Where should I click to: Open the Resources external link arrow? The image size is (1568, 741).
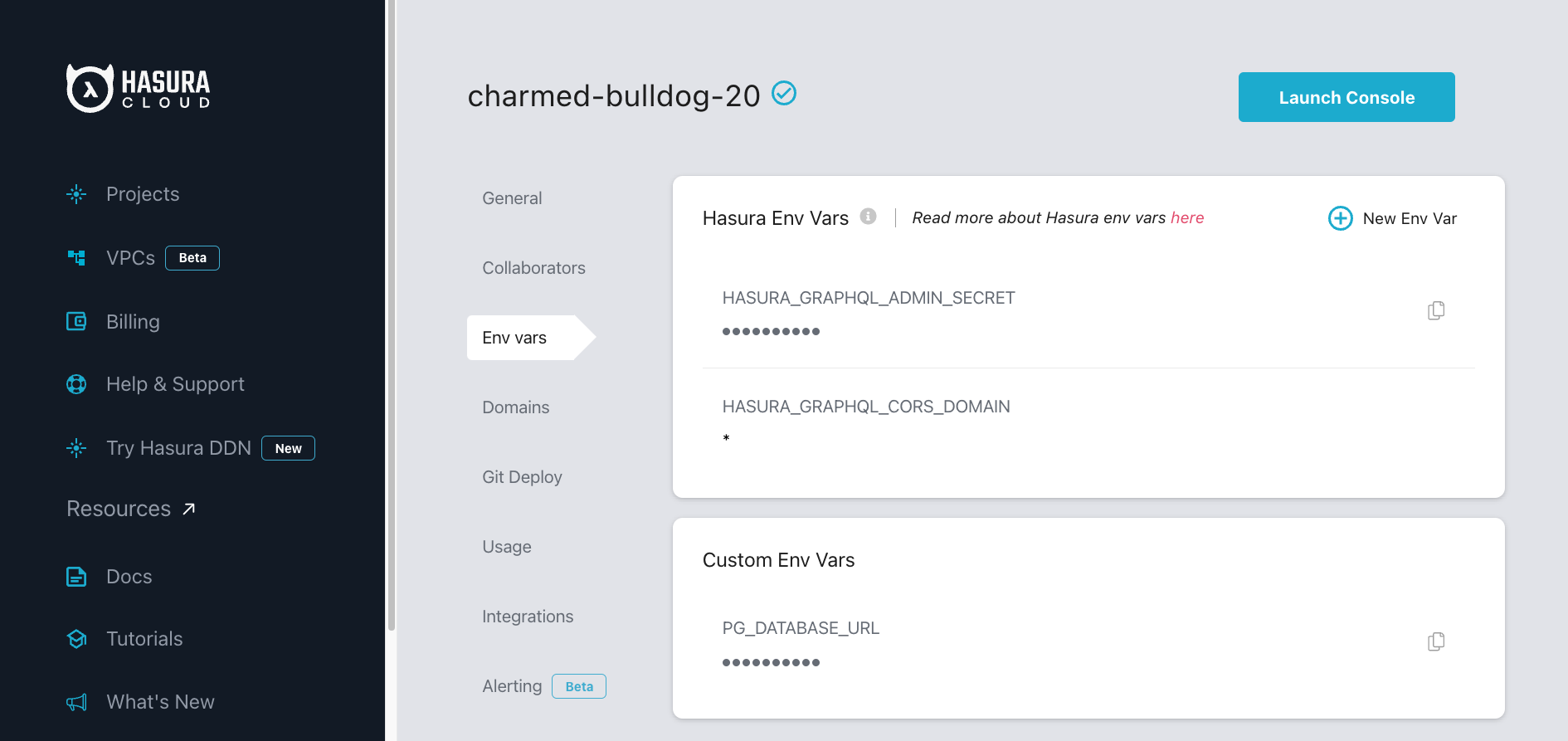[x=189, y=509]
